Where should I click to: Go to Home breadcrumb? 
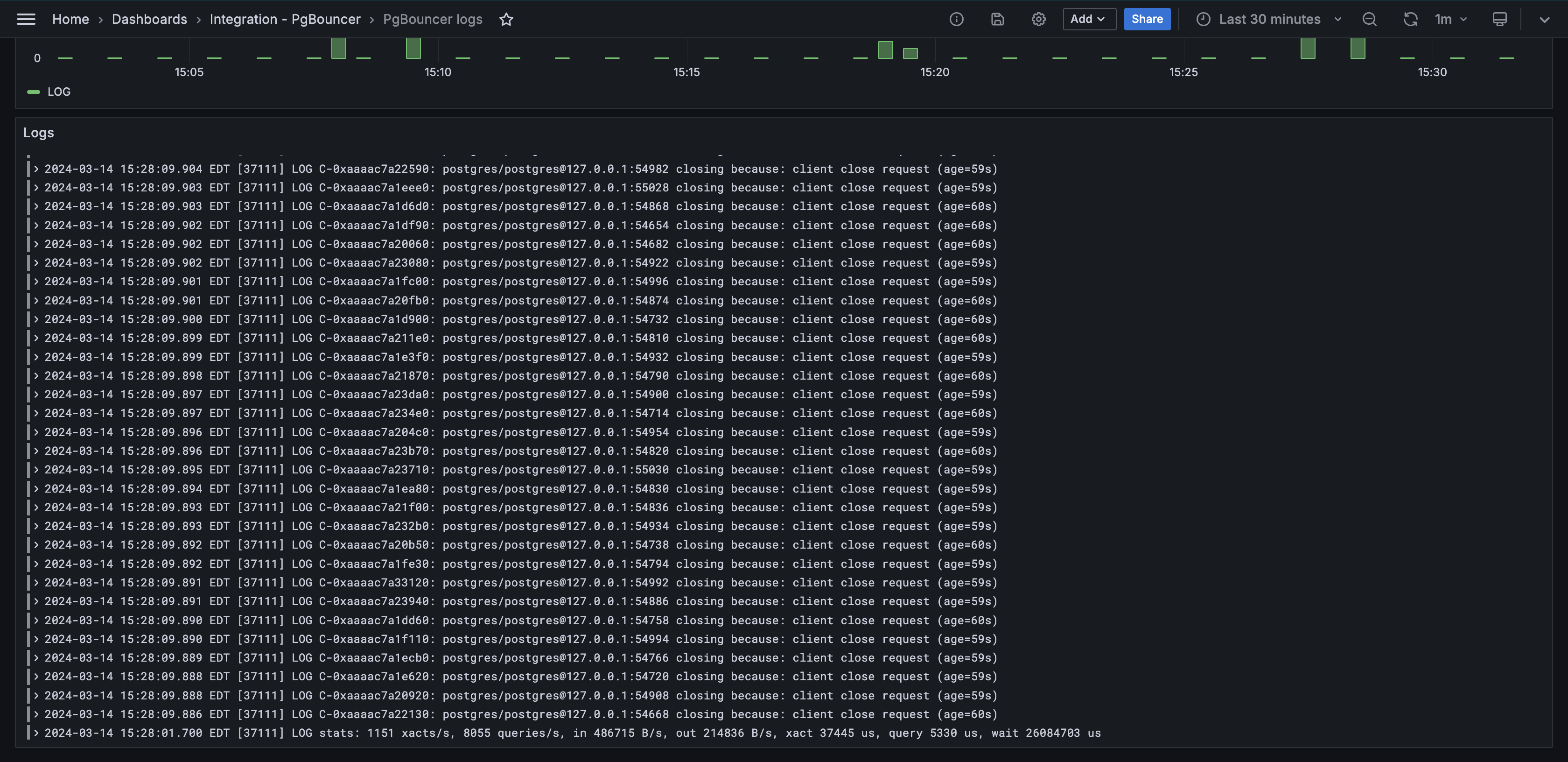click(70, 20)
